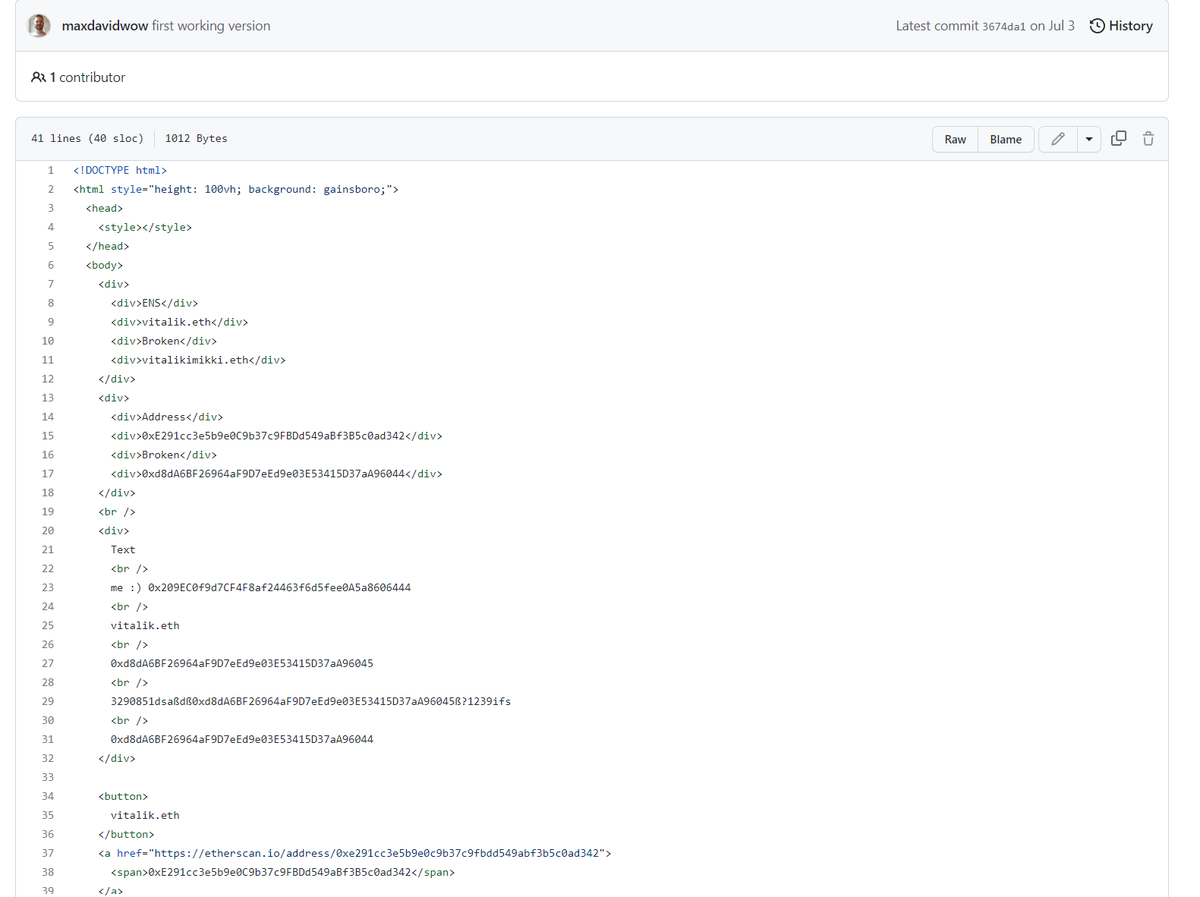1200x897 pixels.
Task: Open commit hash 3674da1
Action: [x=1004, y=26]
